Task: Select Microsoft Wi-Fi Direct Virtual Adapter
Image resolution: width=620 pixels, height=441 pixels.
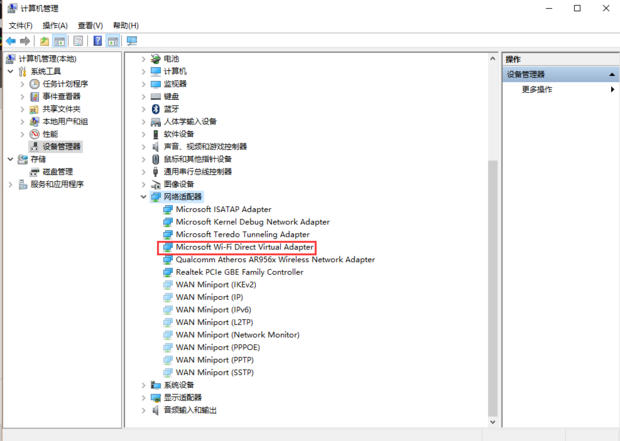Action: coord(244,247)
